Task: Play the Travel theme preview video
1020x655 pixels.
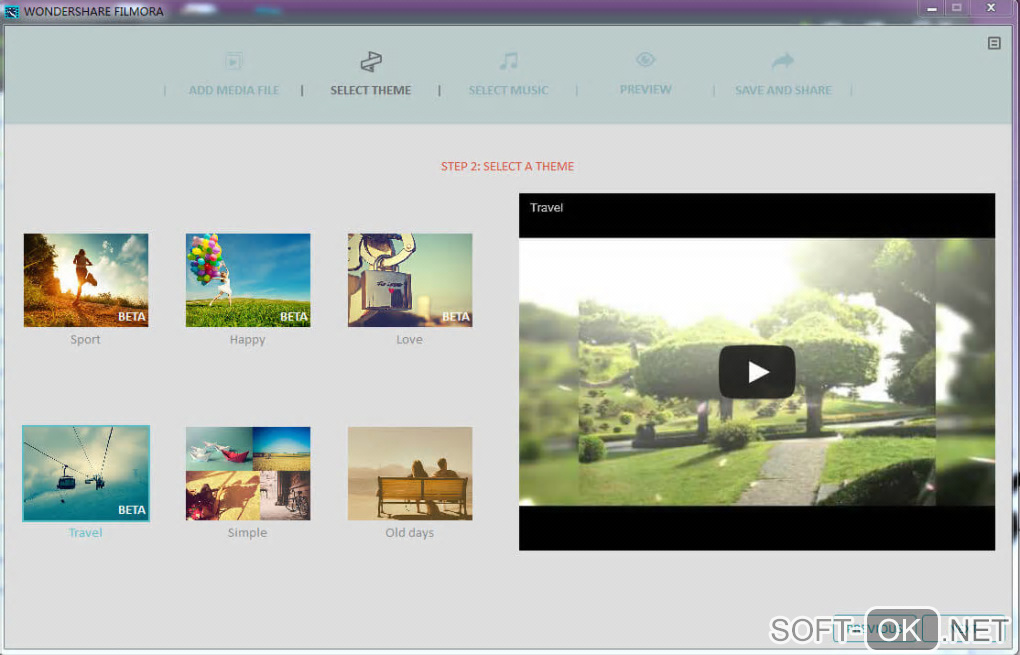Action: point(757,371)
